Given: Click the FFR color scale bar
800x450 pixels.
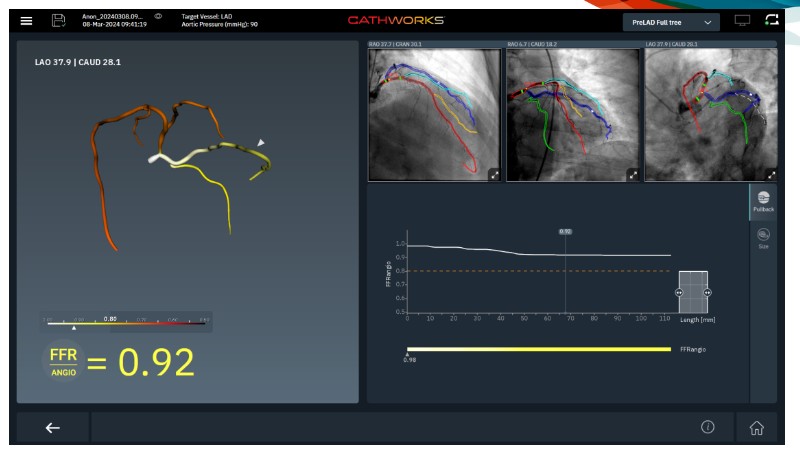Looking at the screenshot, I should coord(125,322).
